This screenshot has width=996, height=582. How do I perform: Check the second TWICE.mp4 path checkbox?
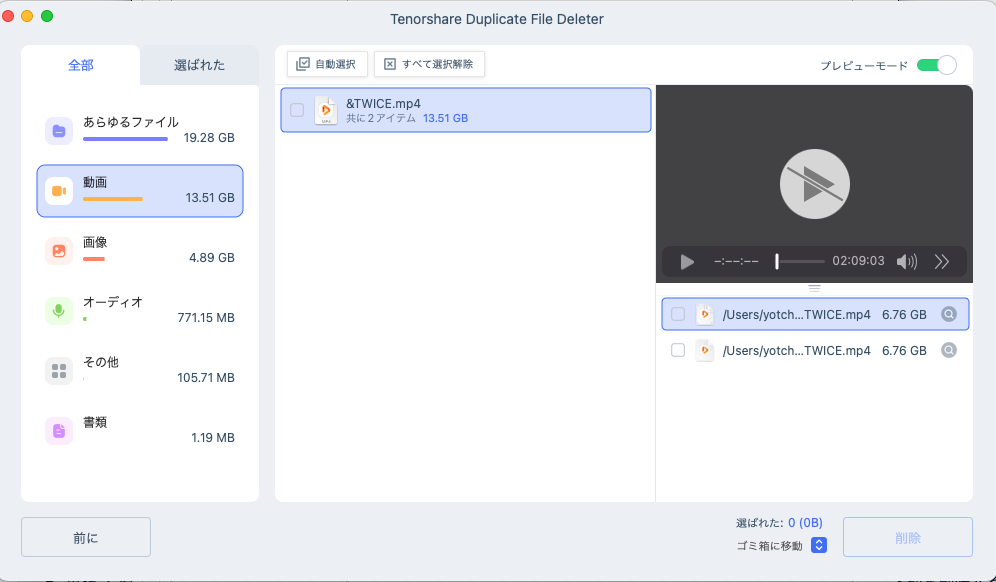tap(678, 350)
